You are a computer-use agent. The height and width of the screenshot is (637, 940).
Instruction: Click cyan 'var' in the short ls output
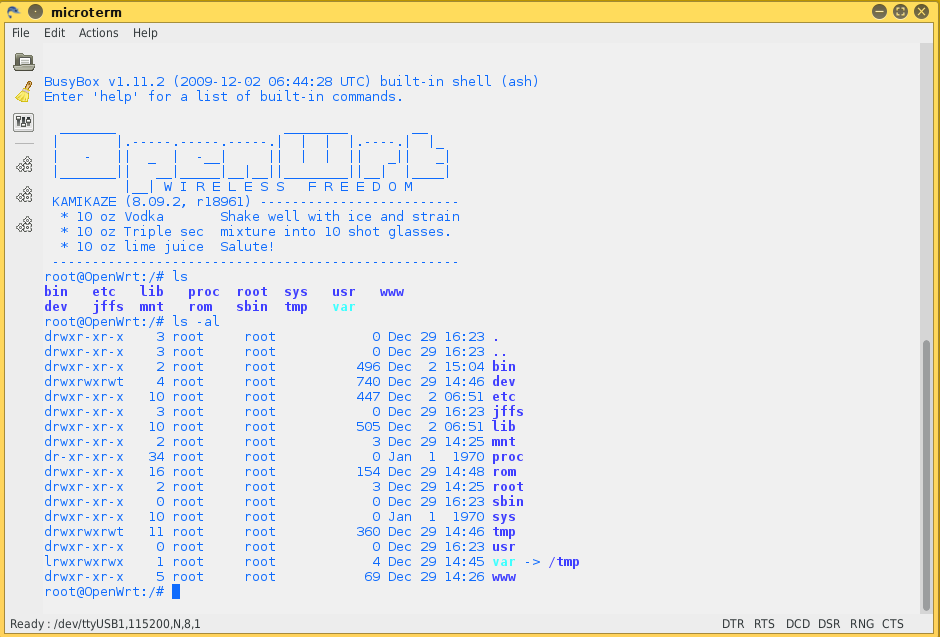[x=344, y=307]
